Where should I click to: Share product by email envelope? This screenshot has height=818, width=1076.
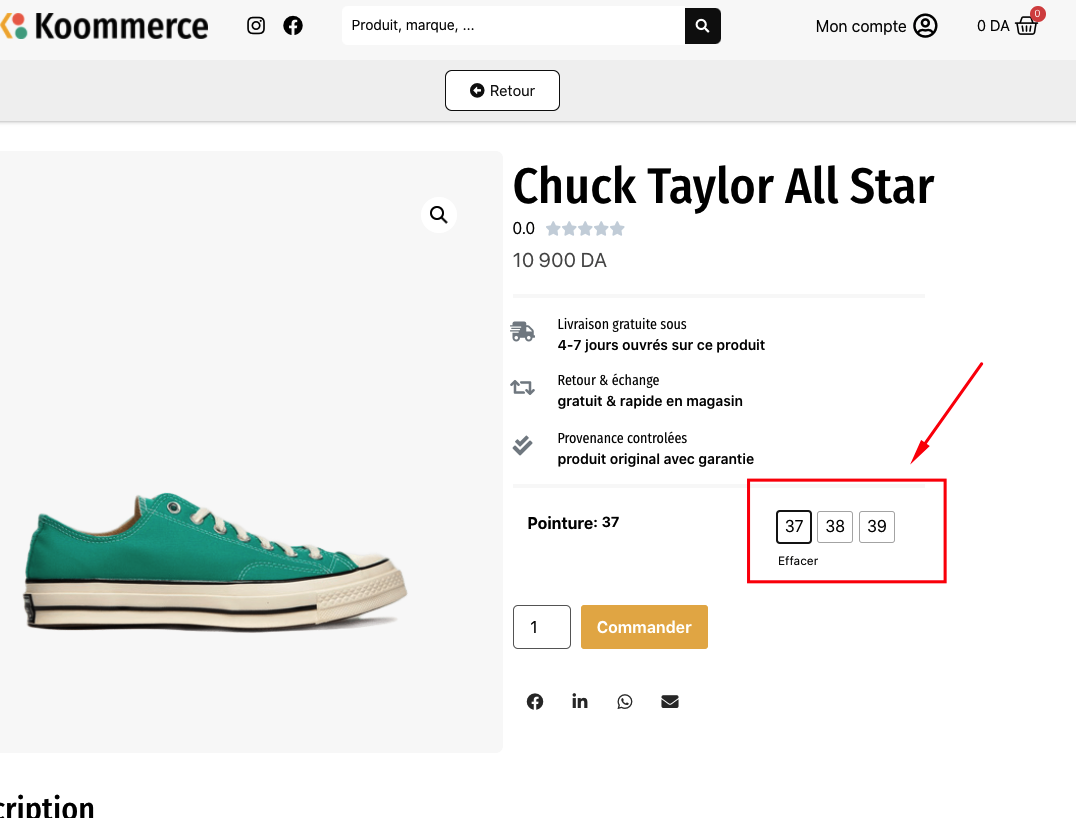(x=670, y=702)
